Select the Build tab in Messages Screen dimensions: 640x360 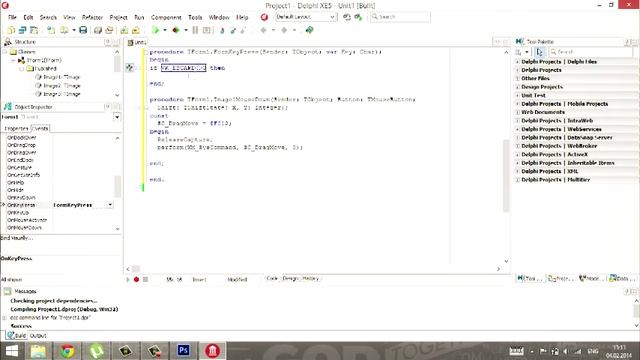point(17,336)
